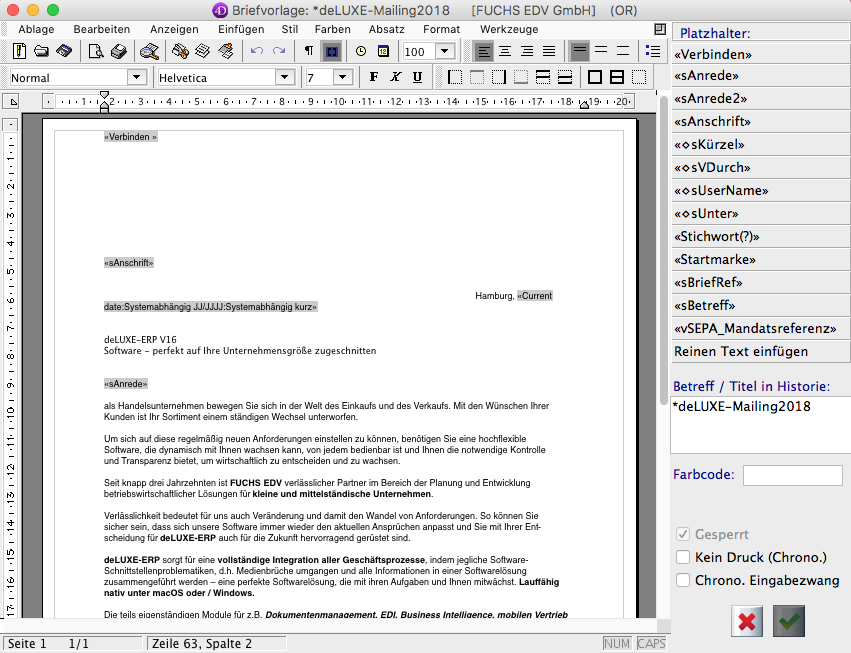Apply bold formatting with the F button

click(374, 77)
